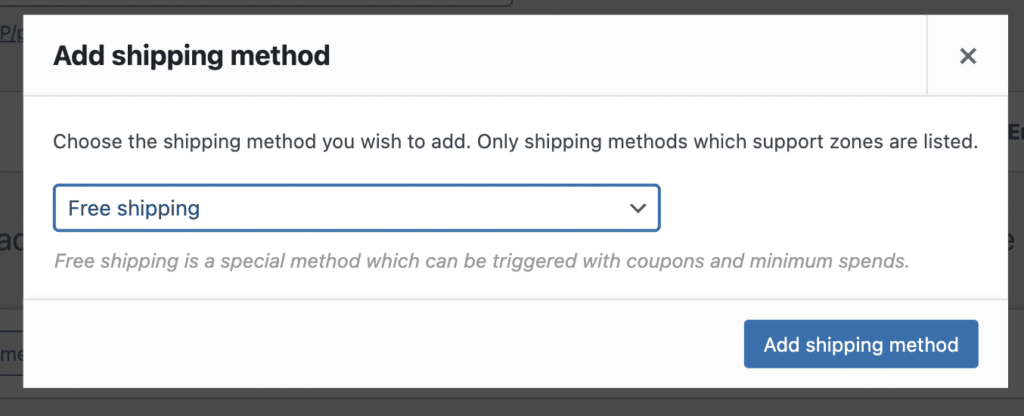Click the underlined link behind dialog's top-left
Viewport: 1024px width, 416px height.
(x=9, y=34)
